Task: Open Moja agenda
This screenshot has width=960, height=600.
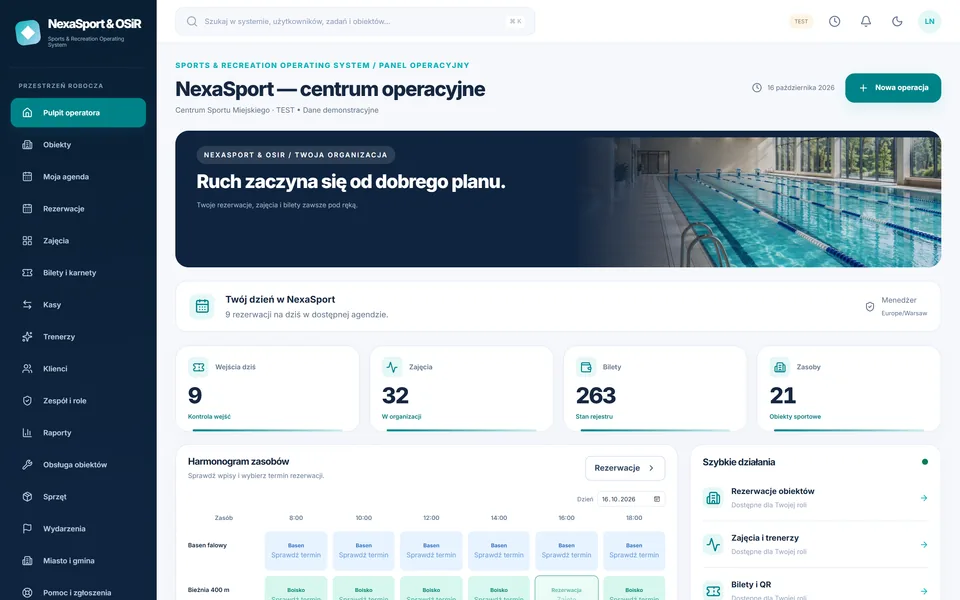Action: (x=78, y=176)
